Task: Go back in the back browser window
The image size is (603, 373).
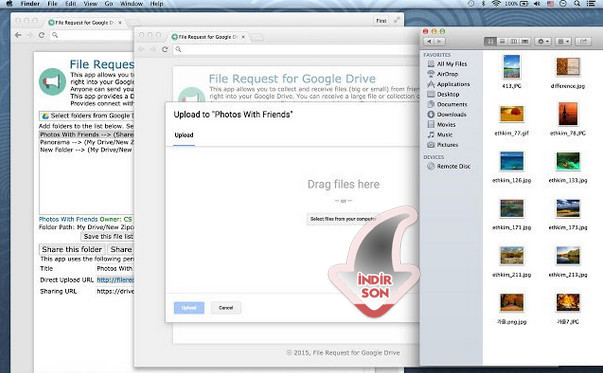Action: pos(18,35)
